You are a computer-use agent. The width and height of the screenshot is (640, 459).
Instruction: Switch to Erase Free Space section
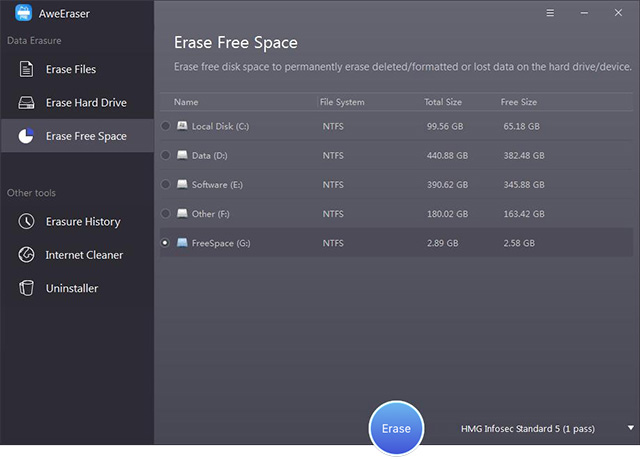pos(77,136)
